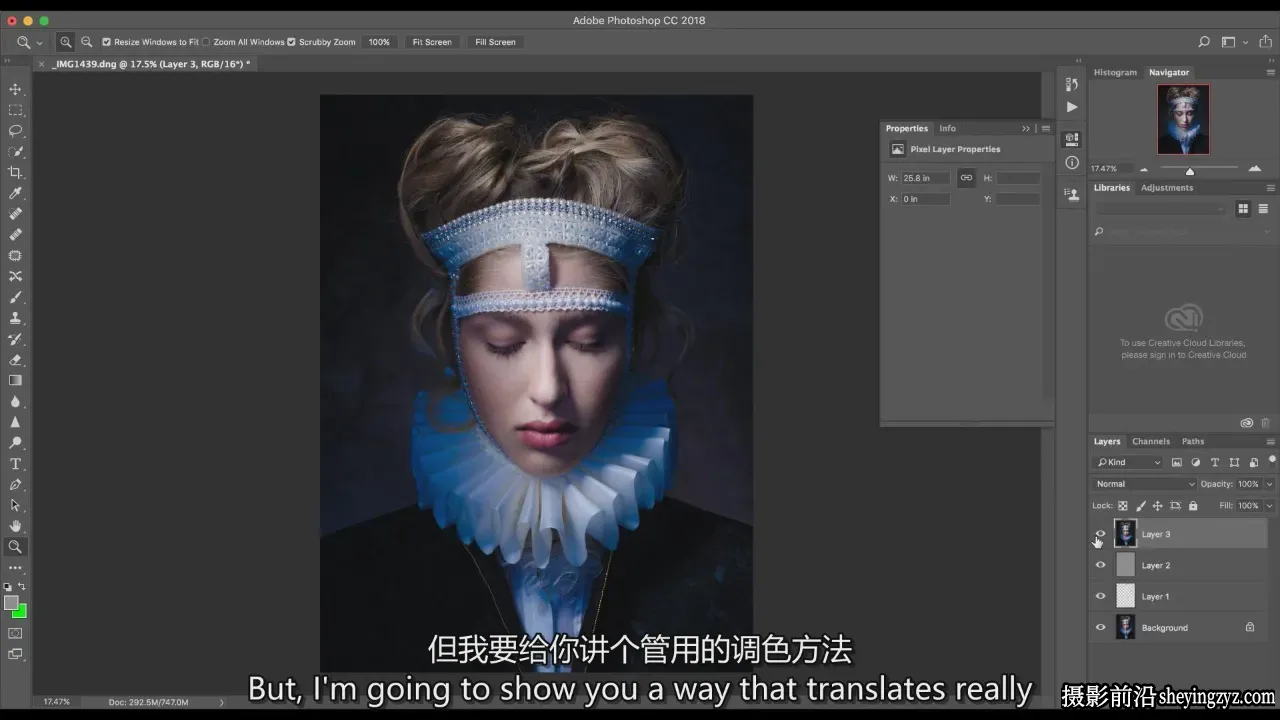Open the layer Kind filter dropdown
Screen dimensions: 1280x720
pyautogui.click(x=1129, y=462)
